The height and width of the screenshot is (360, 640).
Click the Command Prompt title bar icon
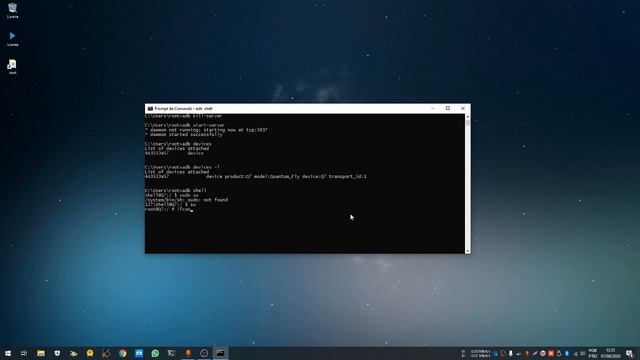[150, 109]
